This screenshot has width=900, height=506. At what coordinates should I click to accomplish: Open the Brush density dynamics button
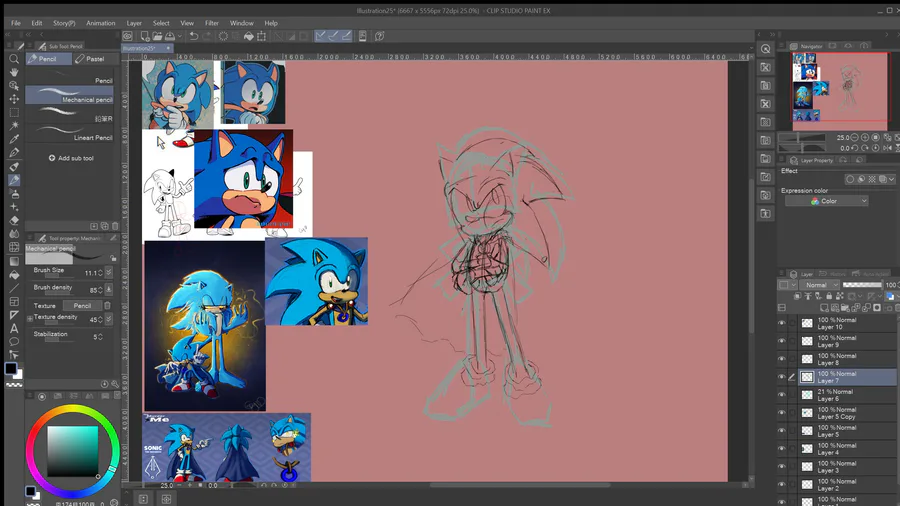108,289
